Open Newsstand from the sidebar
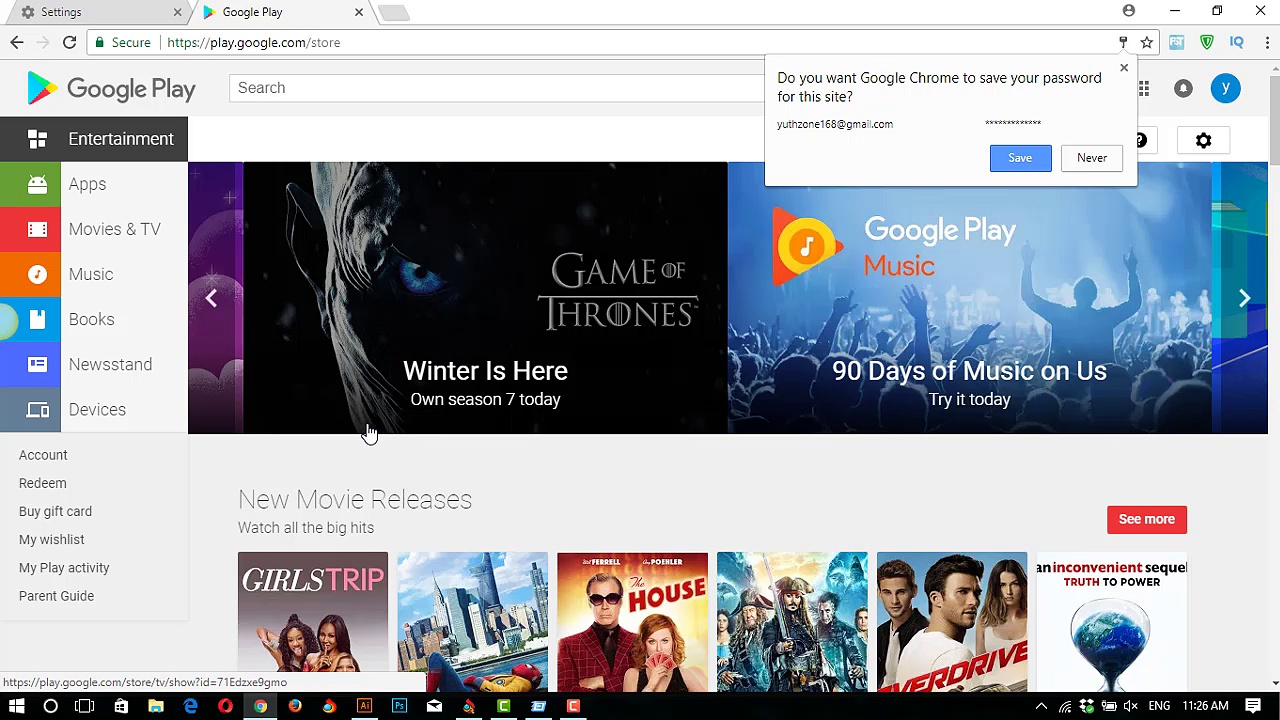Image resolution: width=1280 pixels, height=720 pixels. click(x=110, y=364)
